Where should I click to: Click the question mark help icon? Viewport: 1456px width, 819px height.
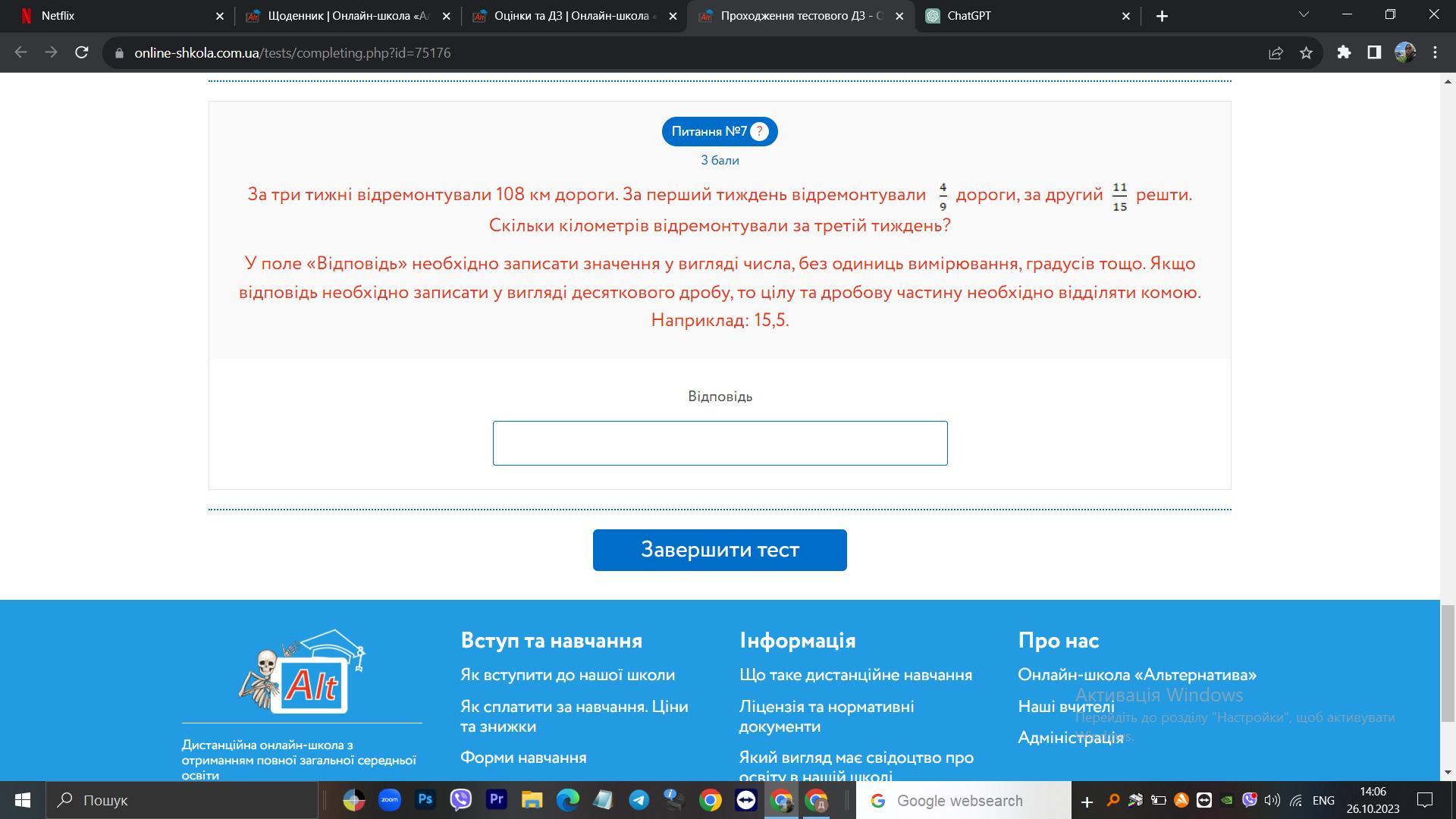(759, 131)
